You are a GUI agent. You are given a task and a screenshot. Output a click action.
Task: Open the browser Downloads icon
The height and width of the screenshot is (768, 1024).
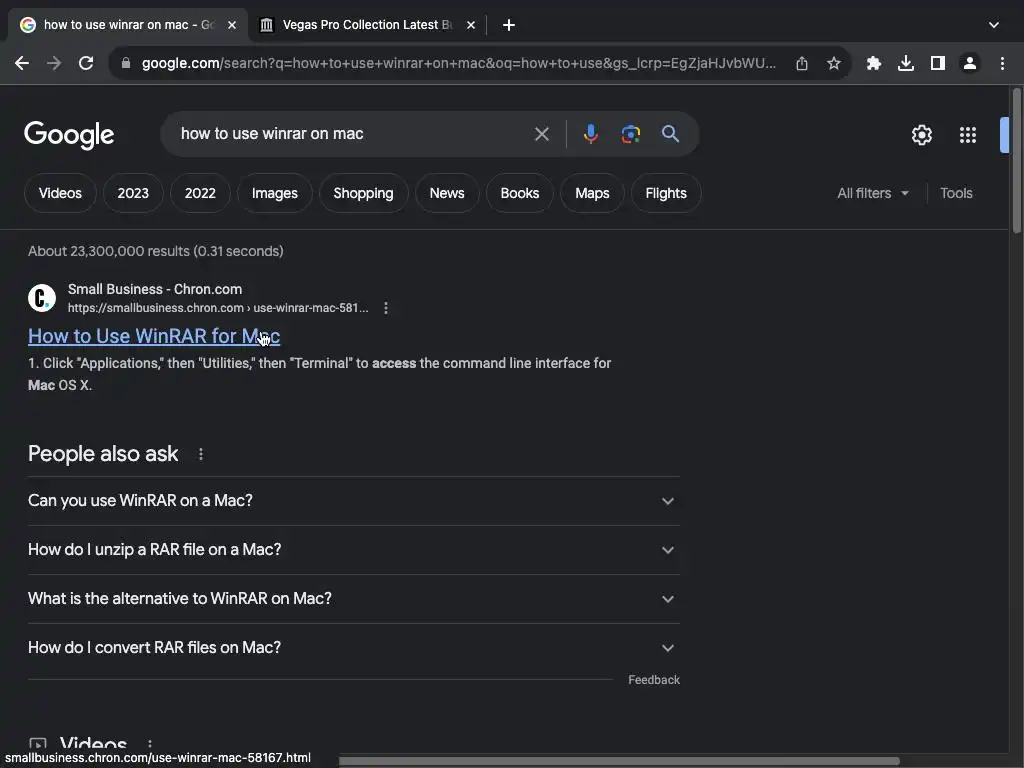[x=906, y=63]
